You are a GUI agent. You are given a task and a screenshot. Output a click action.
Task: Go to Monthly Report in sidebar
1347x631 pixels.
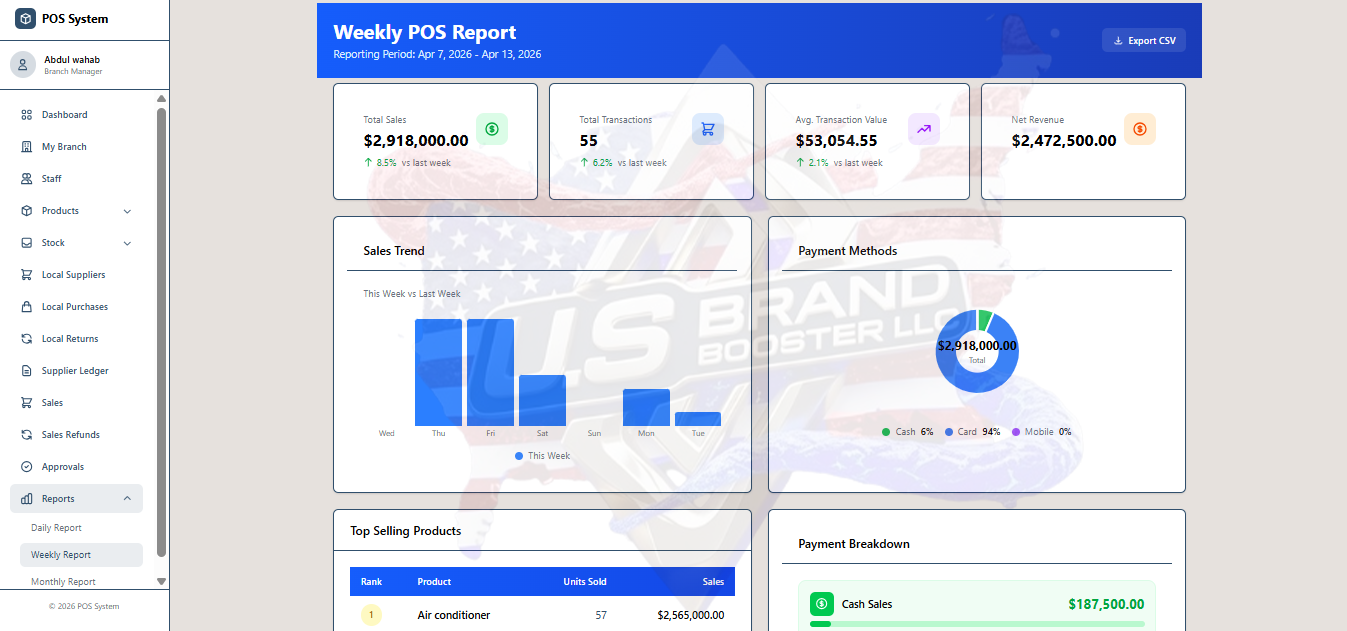pos(63,582)
